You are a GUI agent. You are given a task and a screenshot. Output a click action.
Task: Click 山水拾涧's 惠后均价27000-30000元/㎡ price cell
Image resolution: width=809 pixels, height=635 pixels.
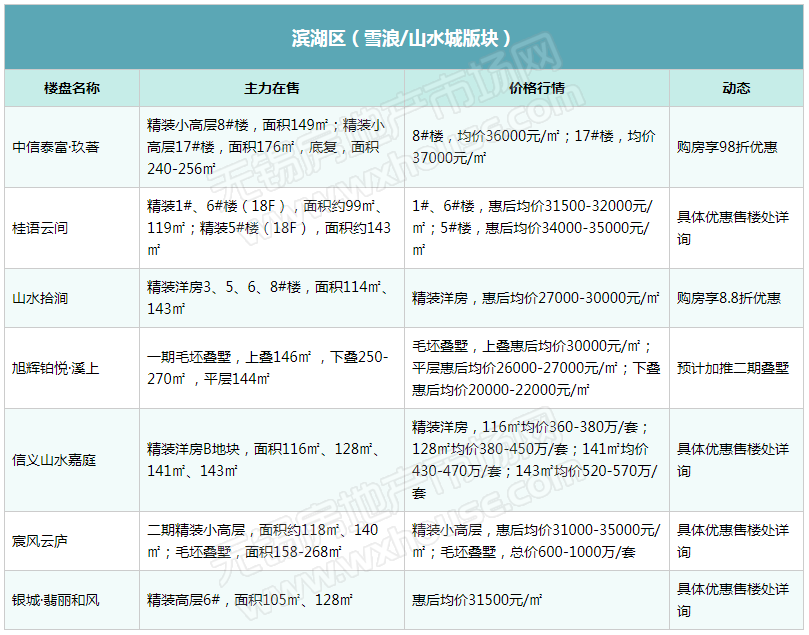coord(536,298)
